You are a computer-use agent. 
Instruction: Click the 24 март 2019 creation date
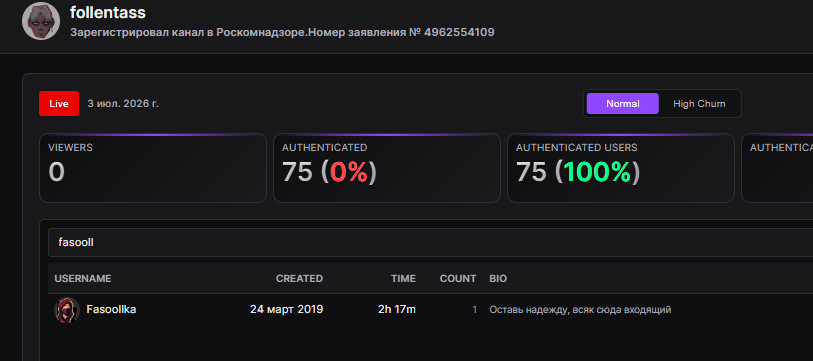click(x=287, y=310)
